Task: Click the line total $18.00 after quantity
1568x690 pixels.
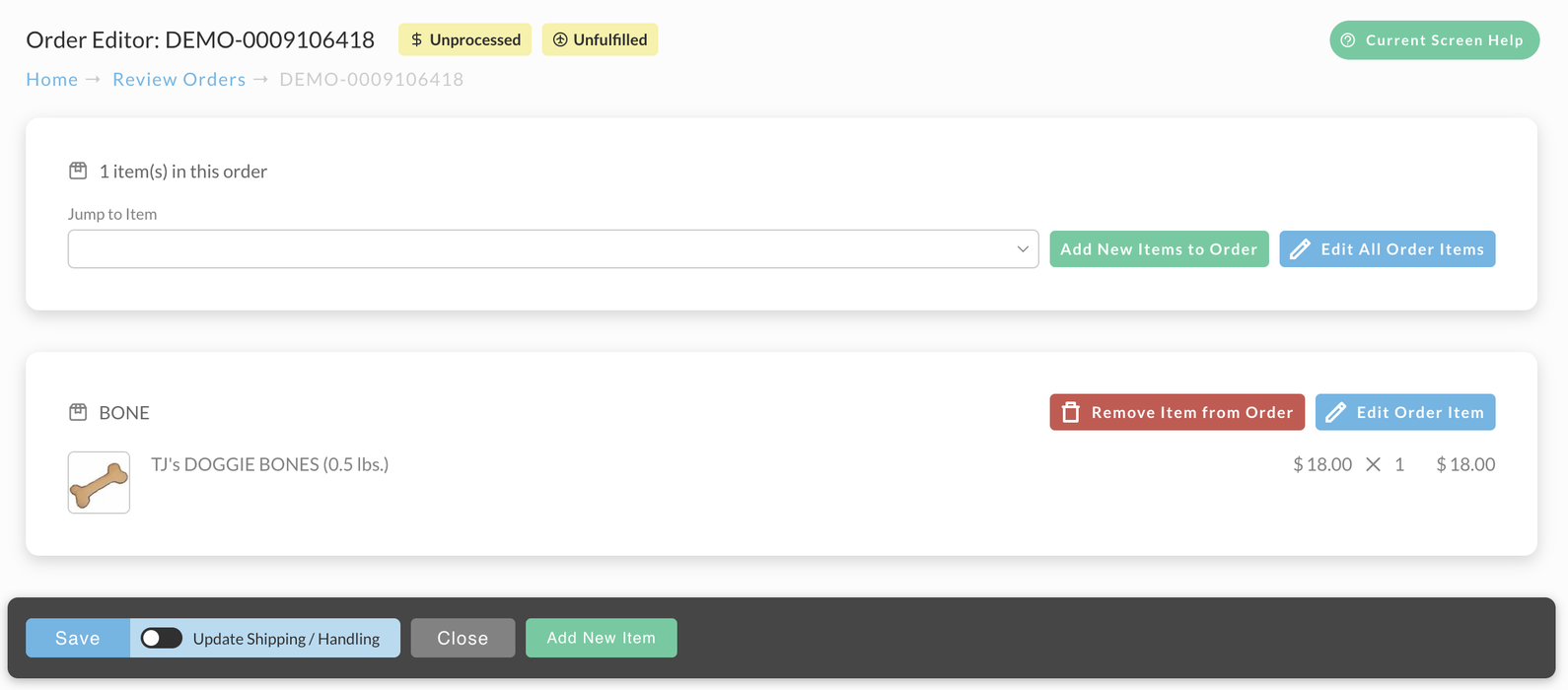Action: click(x=1465, y=464)
